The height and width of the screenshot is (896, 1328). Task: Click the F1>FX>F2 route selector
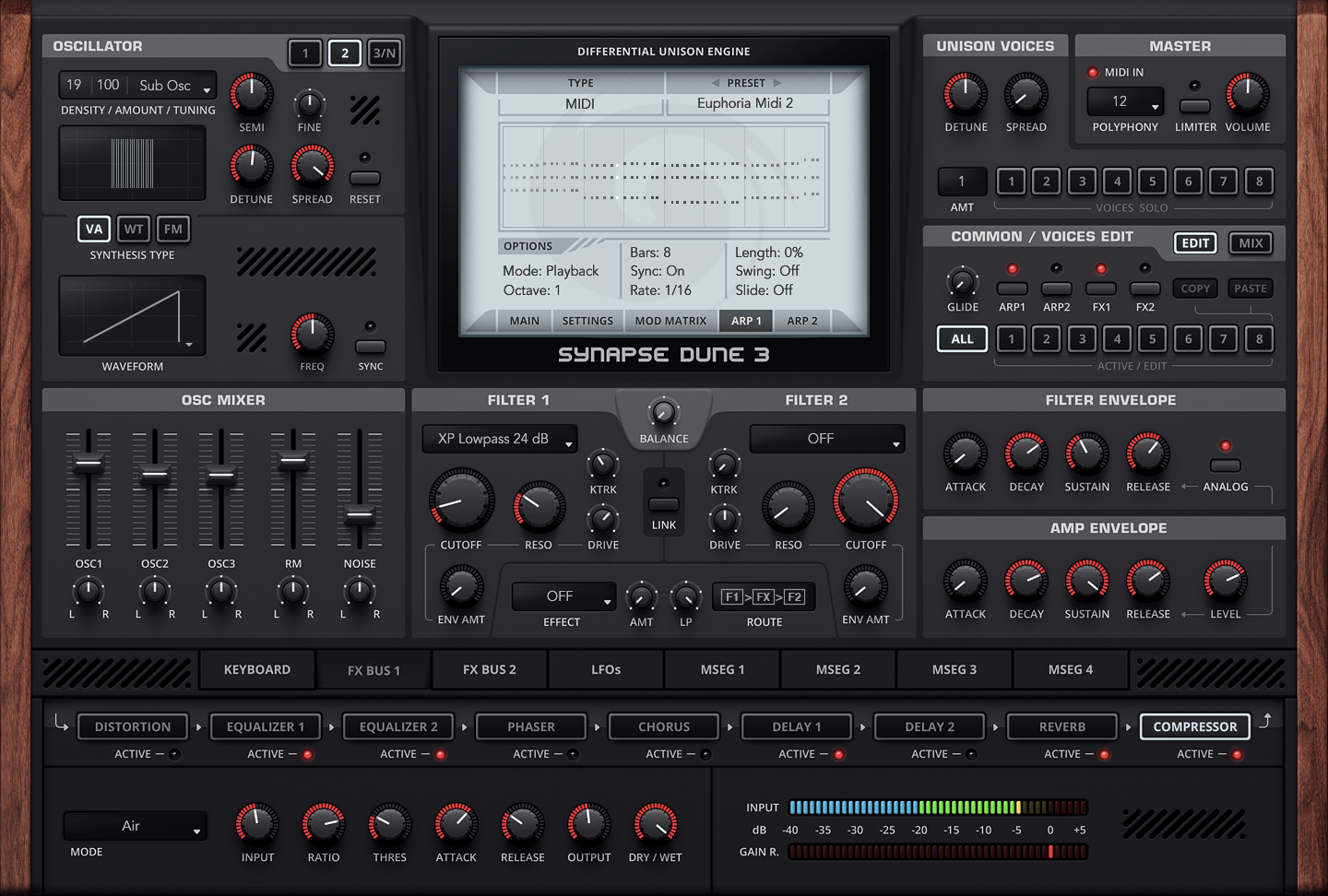pos(764,596)
